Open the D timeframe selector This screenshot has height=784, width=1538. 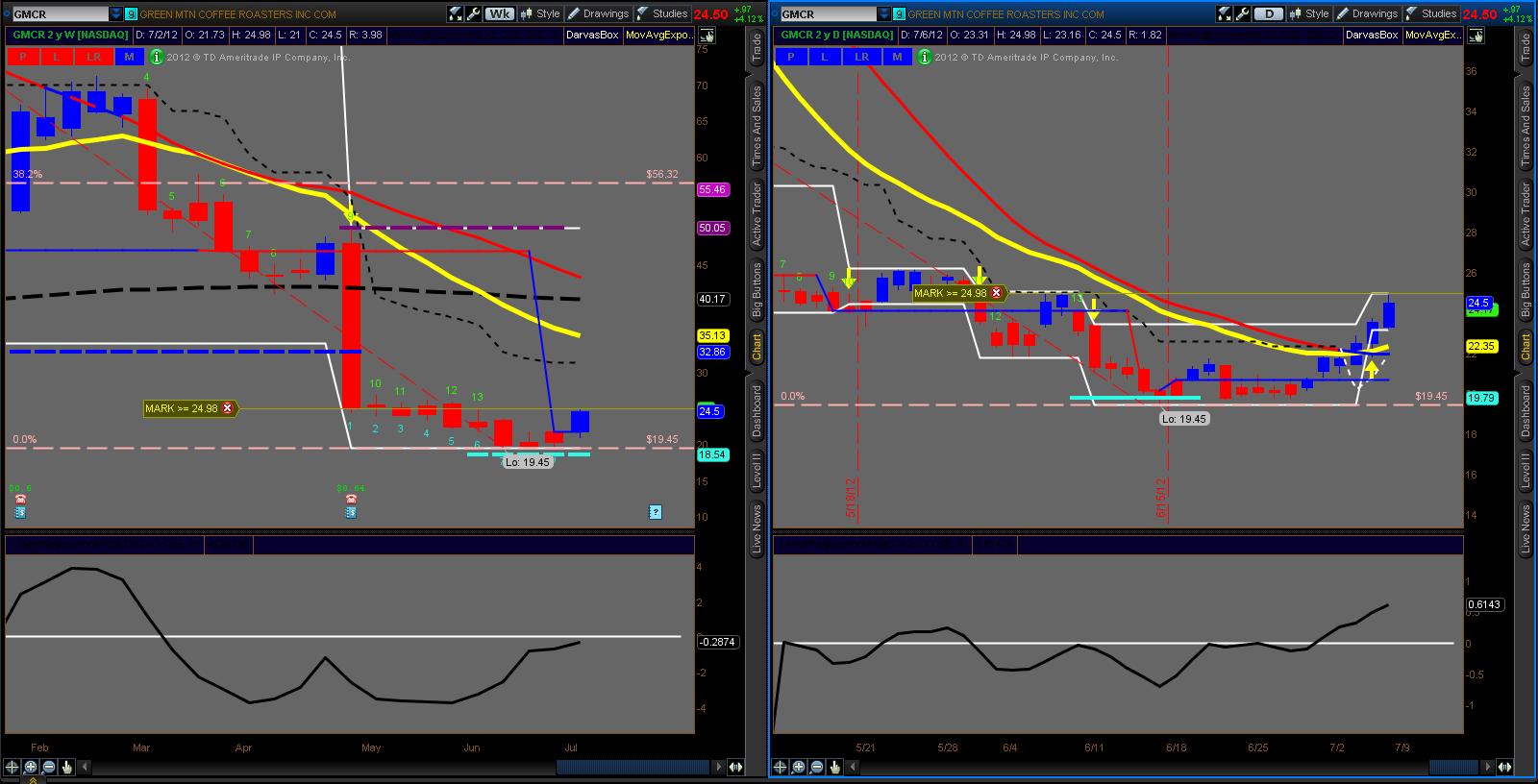pyautogui.click(x=1269, y=13)
